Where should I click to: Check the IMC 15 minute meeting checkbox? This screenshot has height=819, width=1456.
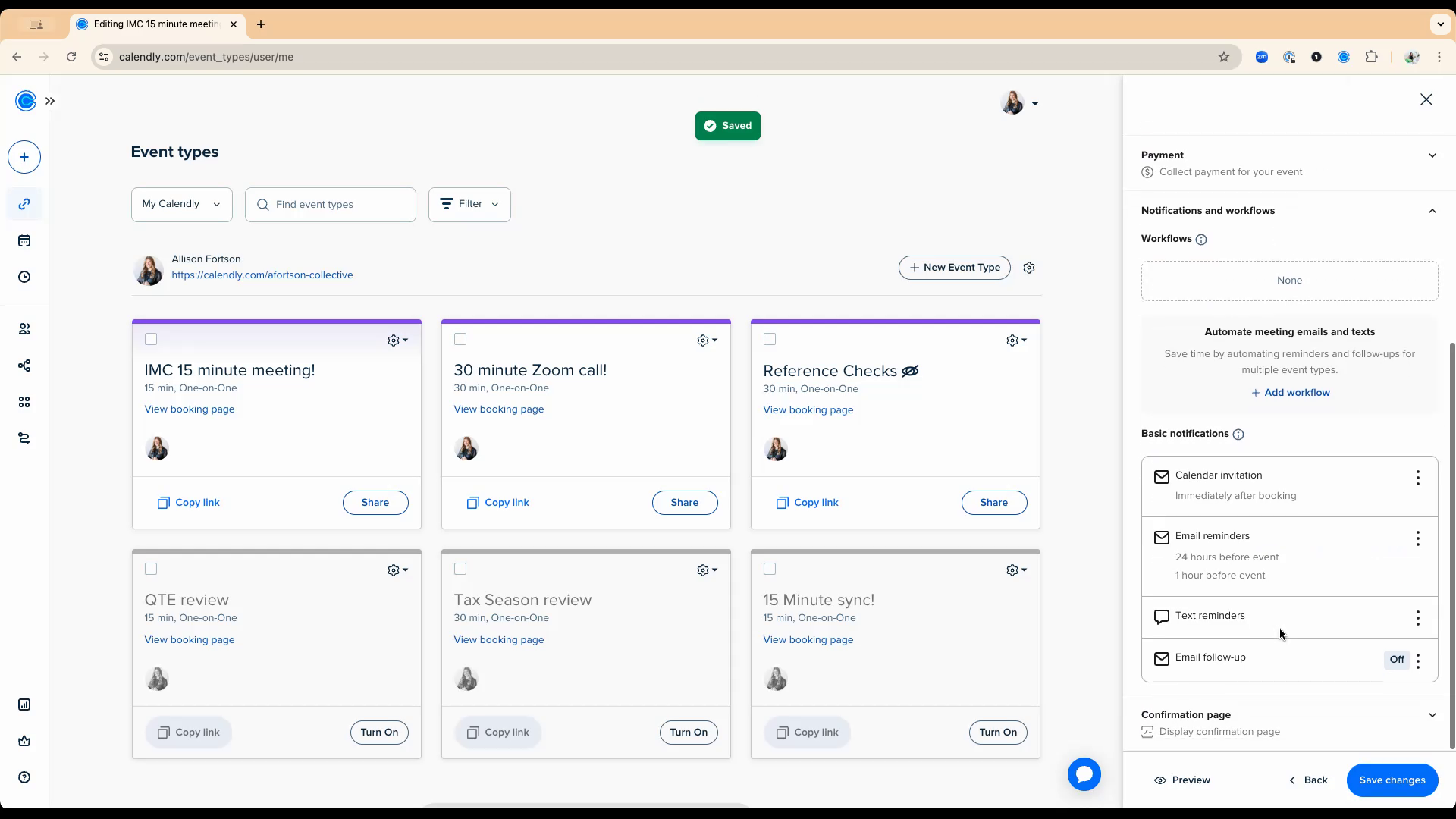click(x=151, y=339)
